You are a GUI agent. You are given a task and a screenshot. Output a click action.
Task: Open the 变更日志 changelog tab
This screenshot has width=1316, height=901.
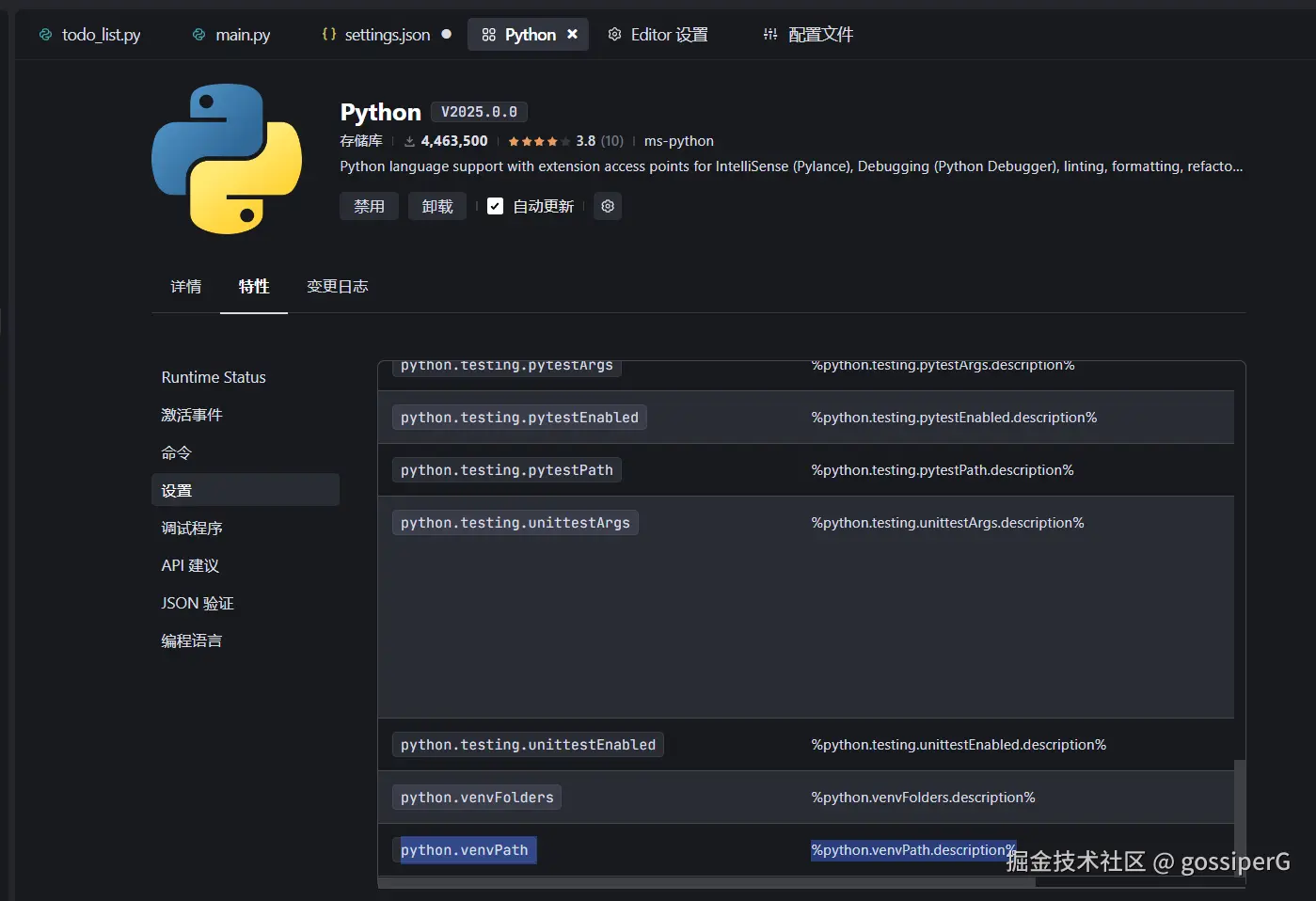[337, 287]
